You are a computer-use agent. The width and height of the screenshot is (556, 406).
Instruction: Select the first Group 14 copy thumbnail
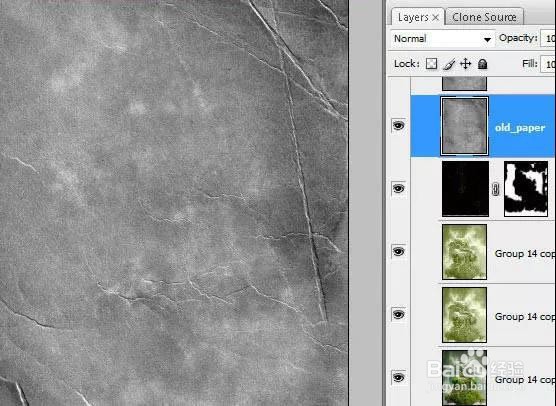pos(465,252)
